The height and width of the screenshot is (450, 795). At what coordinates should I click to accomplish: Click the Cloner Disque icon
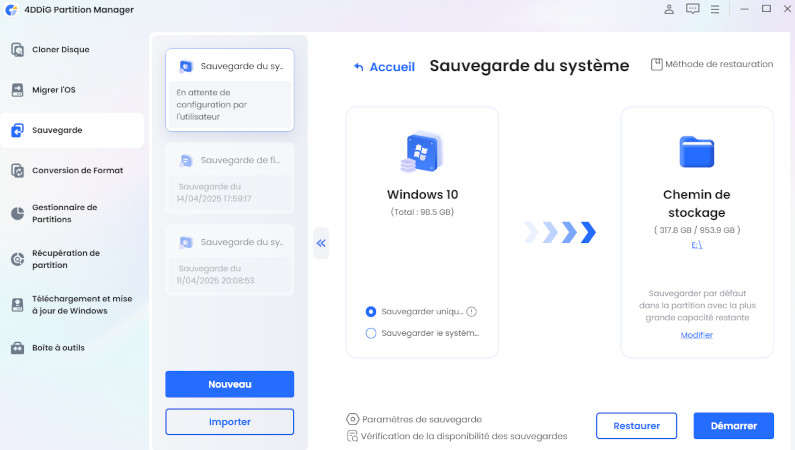pos(17,50)
